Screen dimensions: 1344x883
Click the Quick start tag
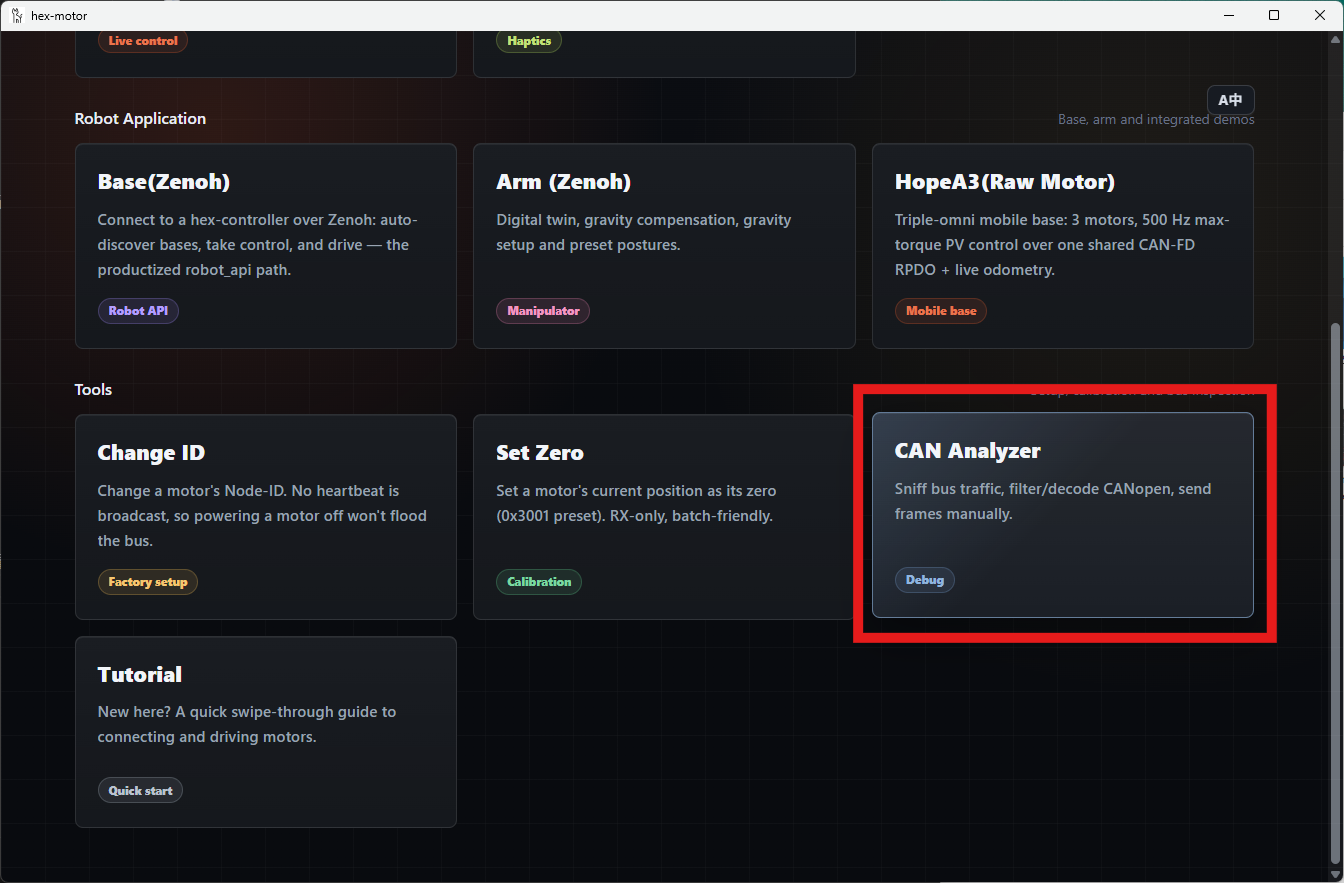point(140,791)
